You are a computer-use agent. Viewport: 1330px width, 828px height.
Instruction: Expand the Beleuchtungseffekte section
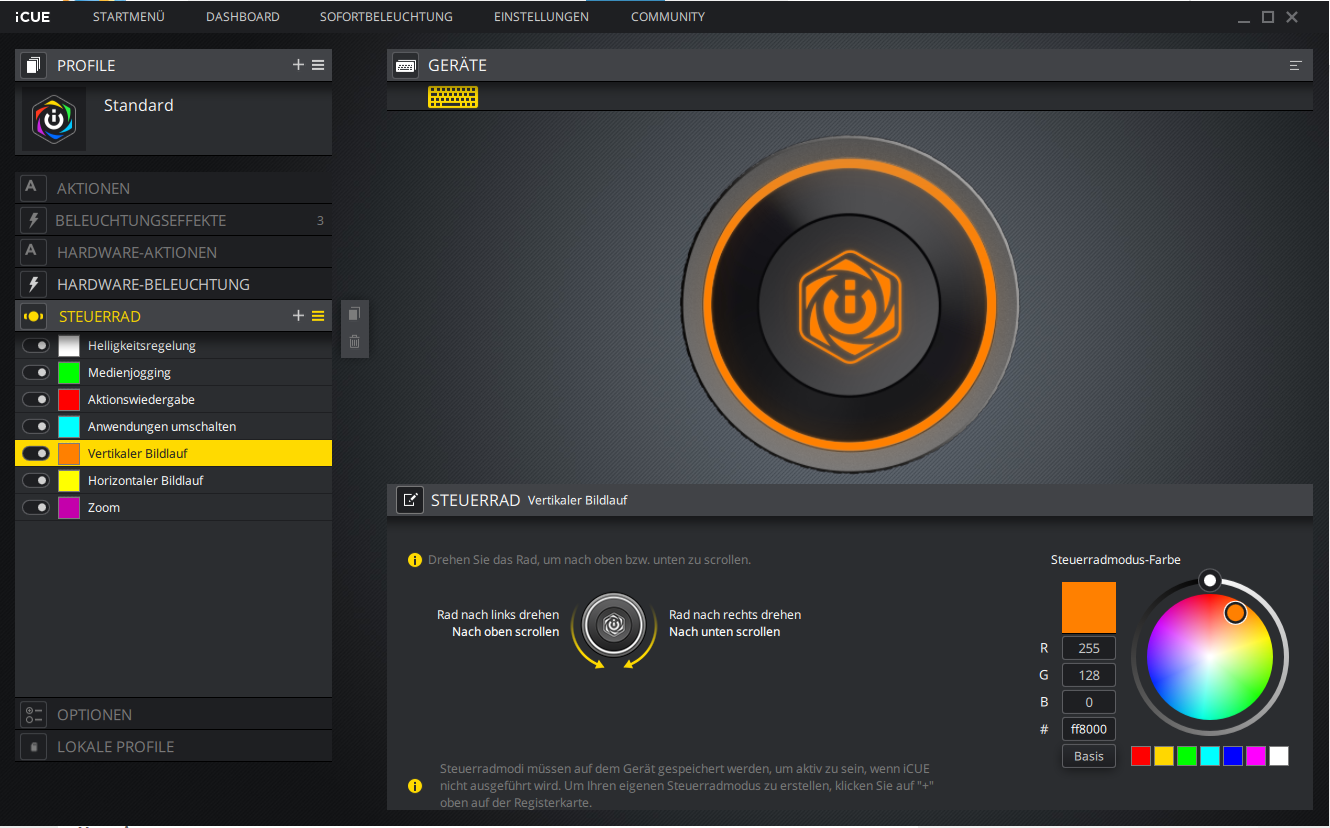(174, 220)
